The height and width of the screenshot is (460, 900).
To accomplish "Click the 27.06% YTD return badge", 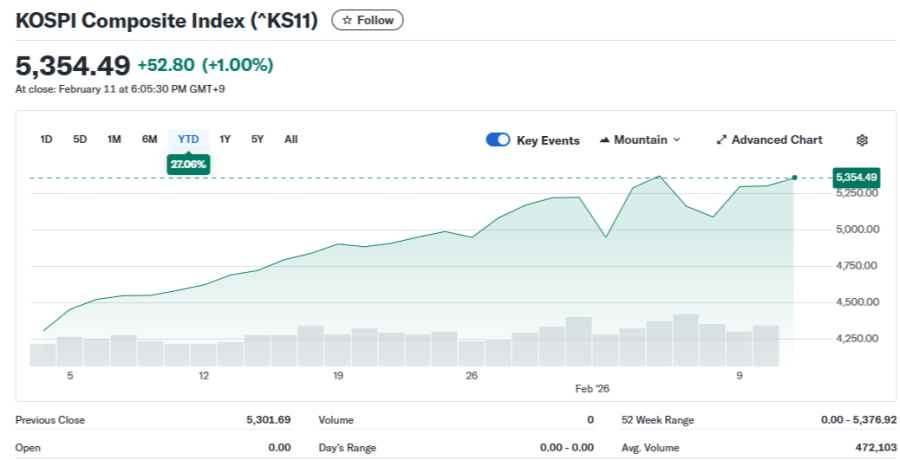I will tap(188, 163).
